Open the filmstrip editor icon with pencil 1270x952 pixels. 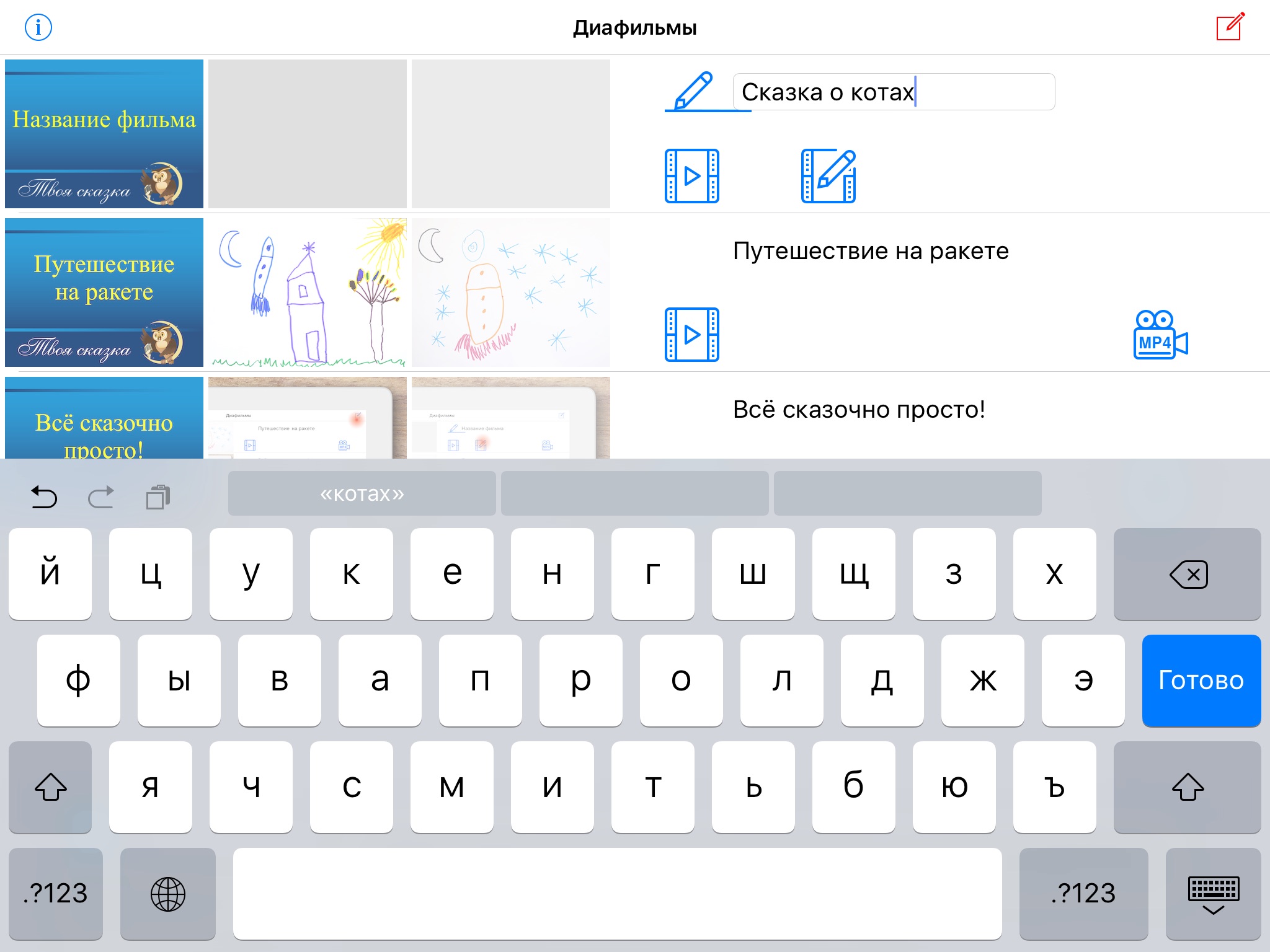828,176
